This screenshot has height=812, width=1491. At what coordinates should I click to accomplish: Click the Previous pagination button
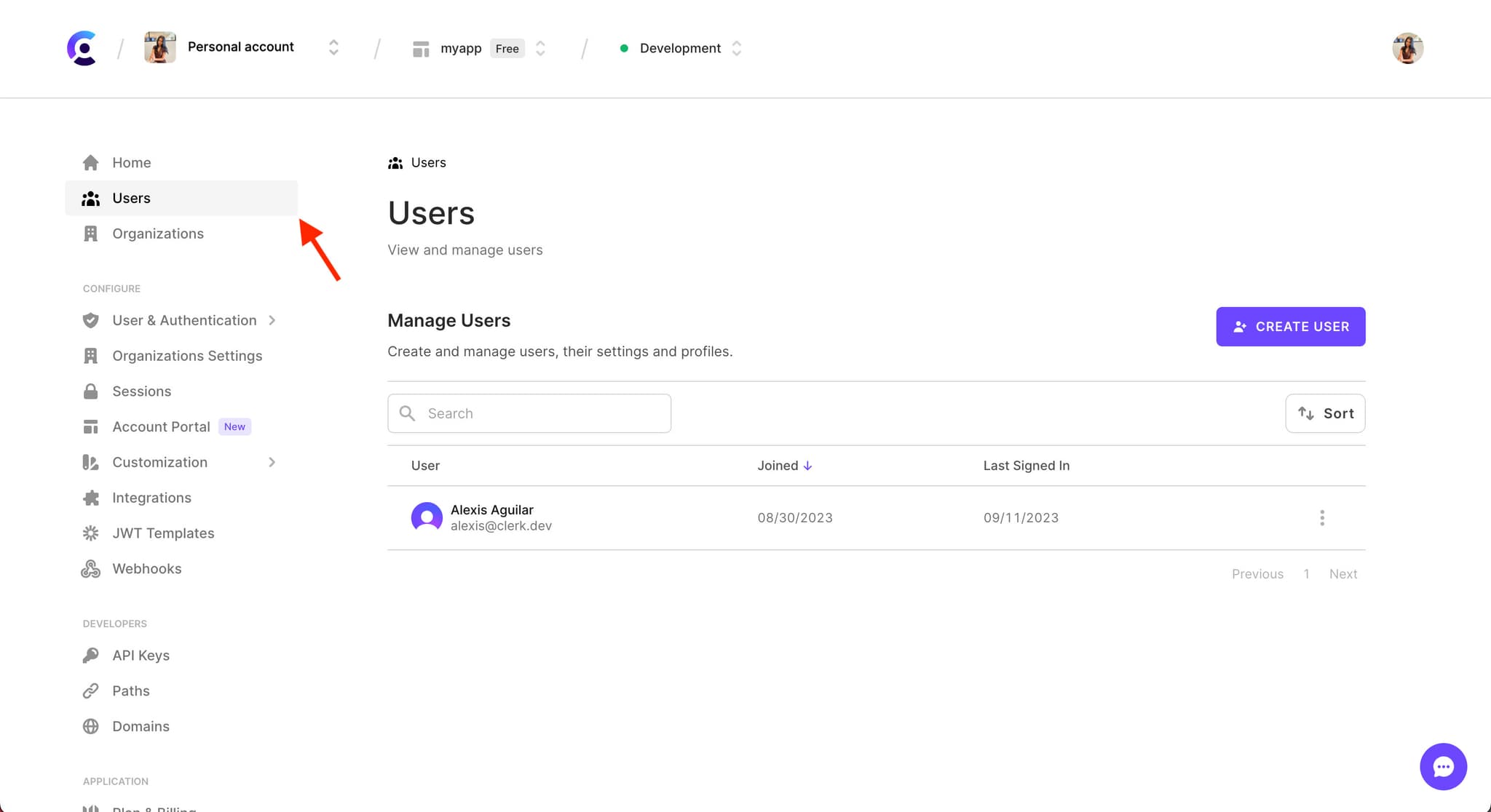tap(1257, 574)
